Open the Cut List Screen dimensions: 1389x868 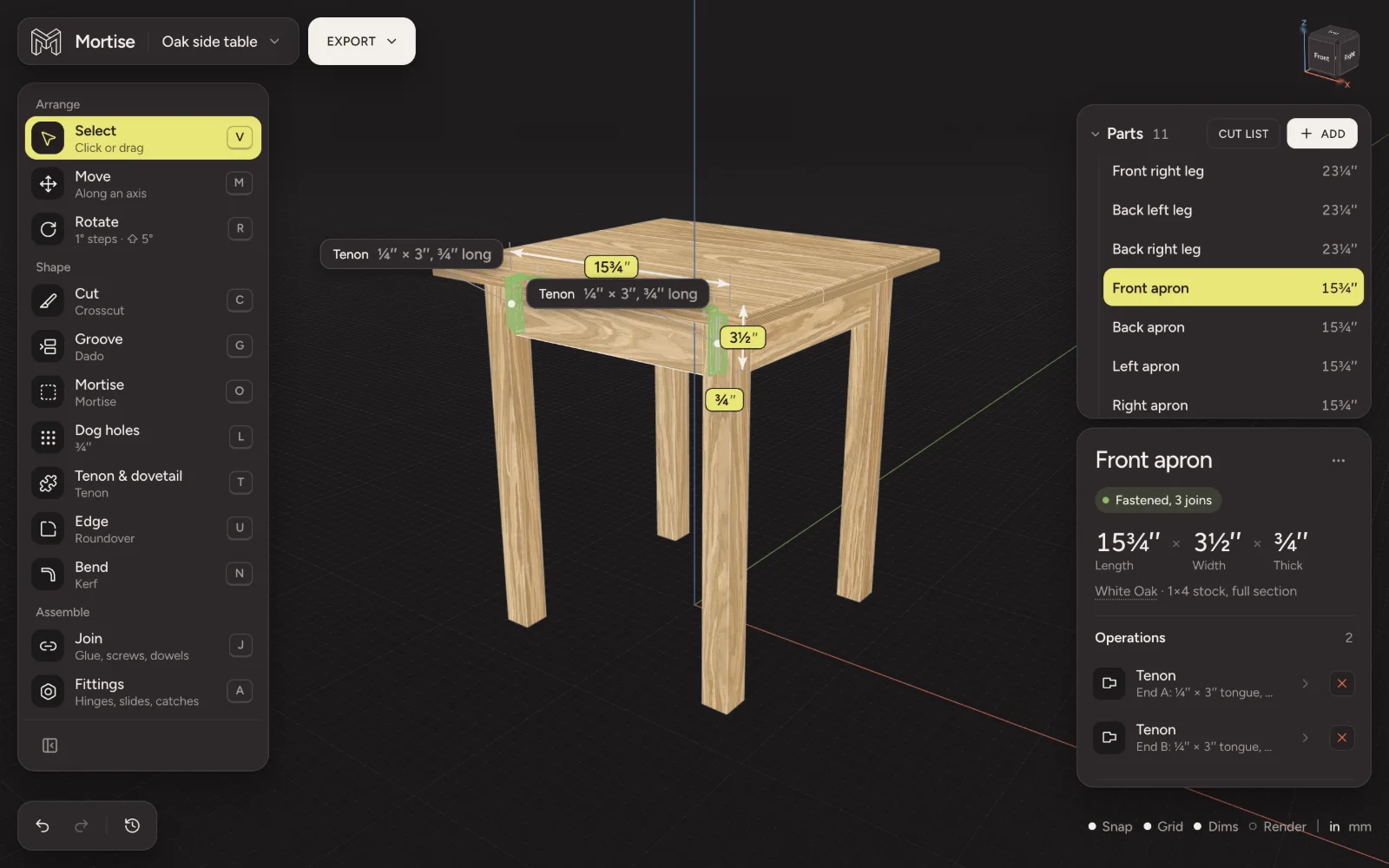point(1243,134)
